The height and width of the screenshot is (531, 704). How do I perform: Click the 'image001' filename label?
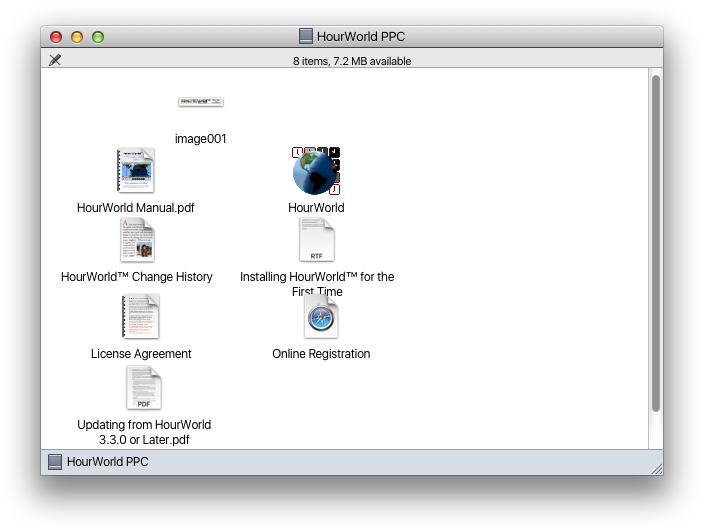(x=201, y=139)
